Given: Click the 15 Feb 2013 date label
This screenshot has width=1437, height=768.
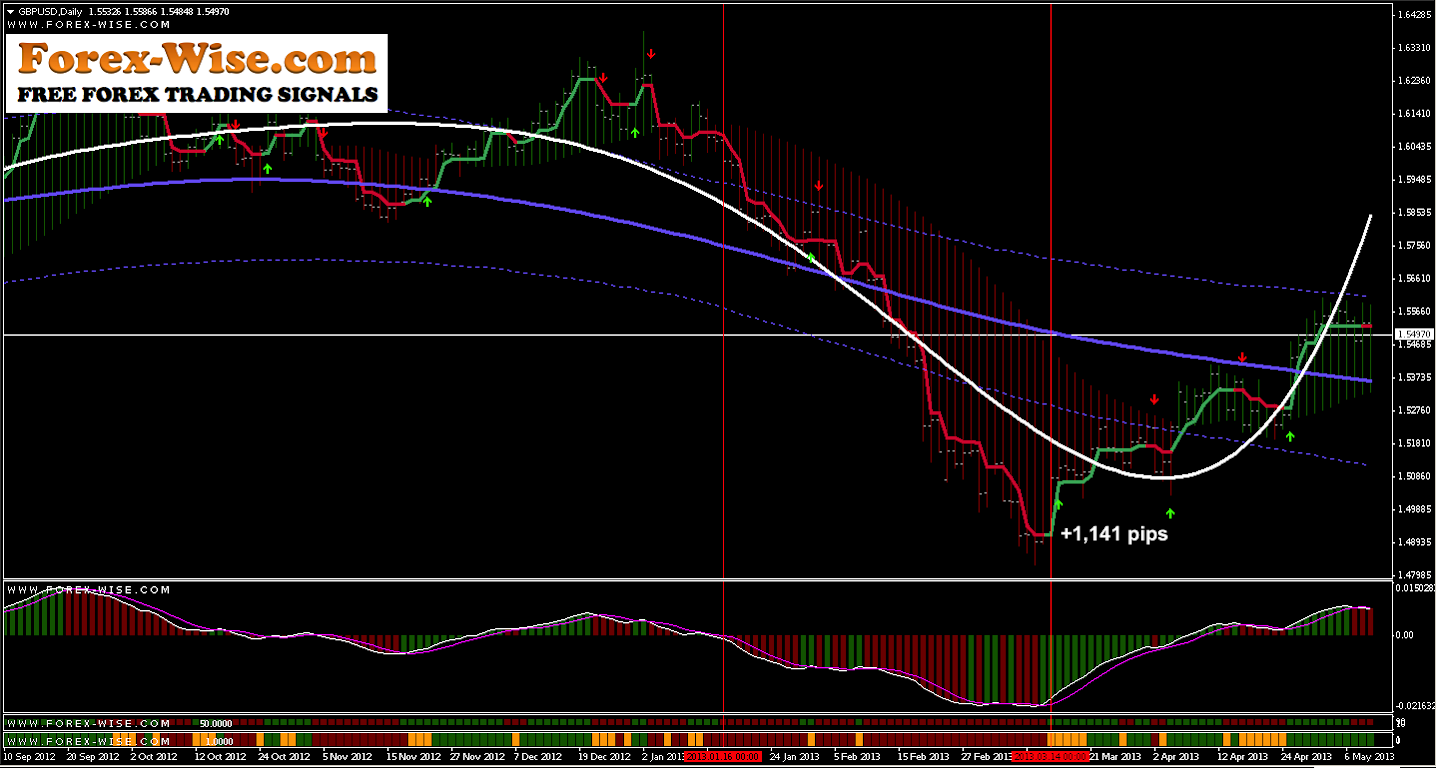Looking at the screenshot, I should (923, 757).
